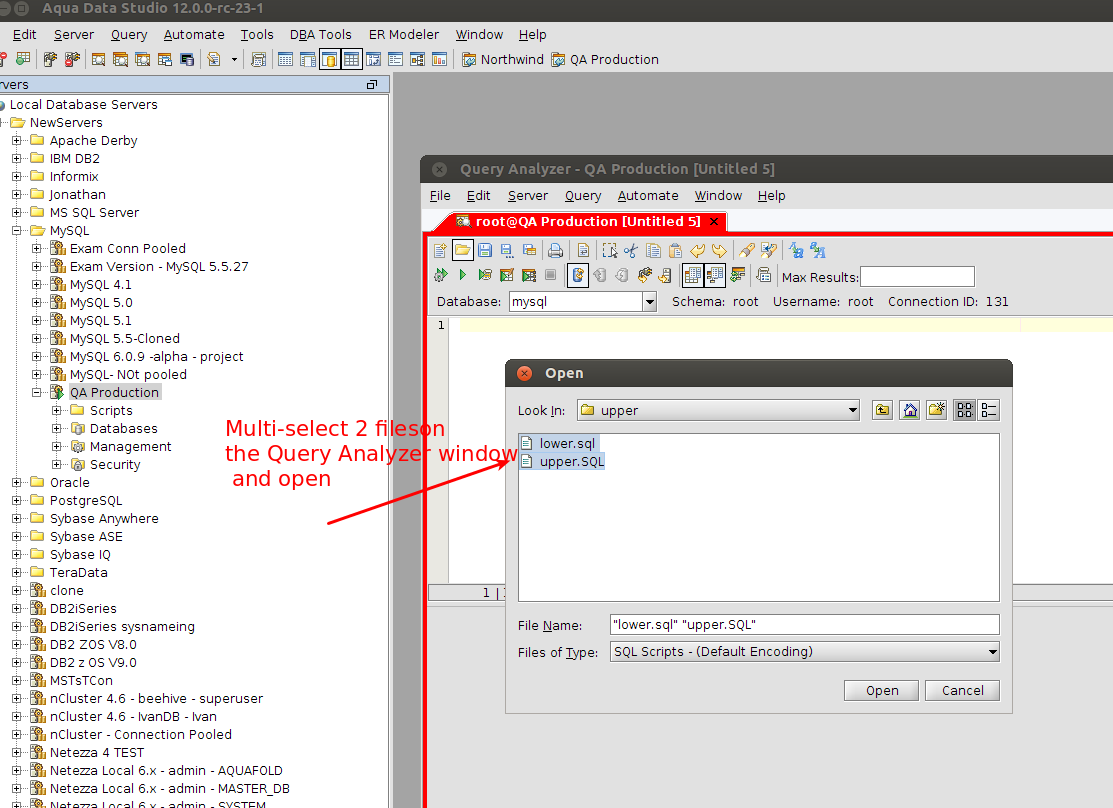Toggle the database cylinder panel in main toolbar
The width and height of the screenshot is (1113, 808).
[329, 60]
